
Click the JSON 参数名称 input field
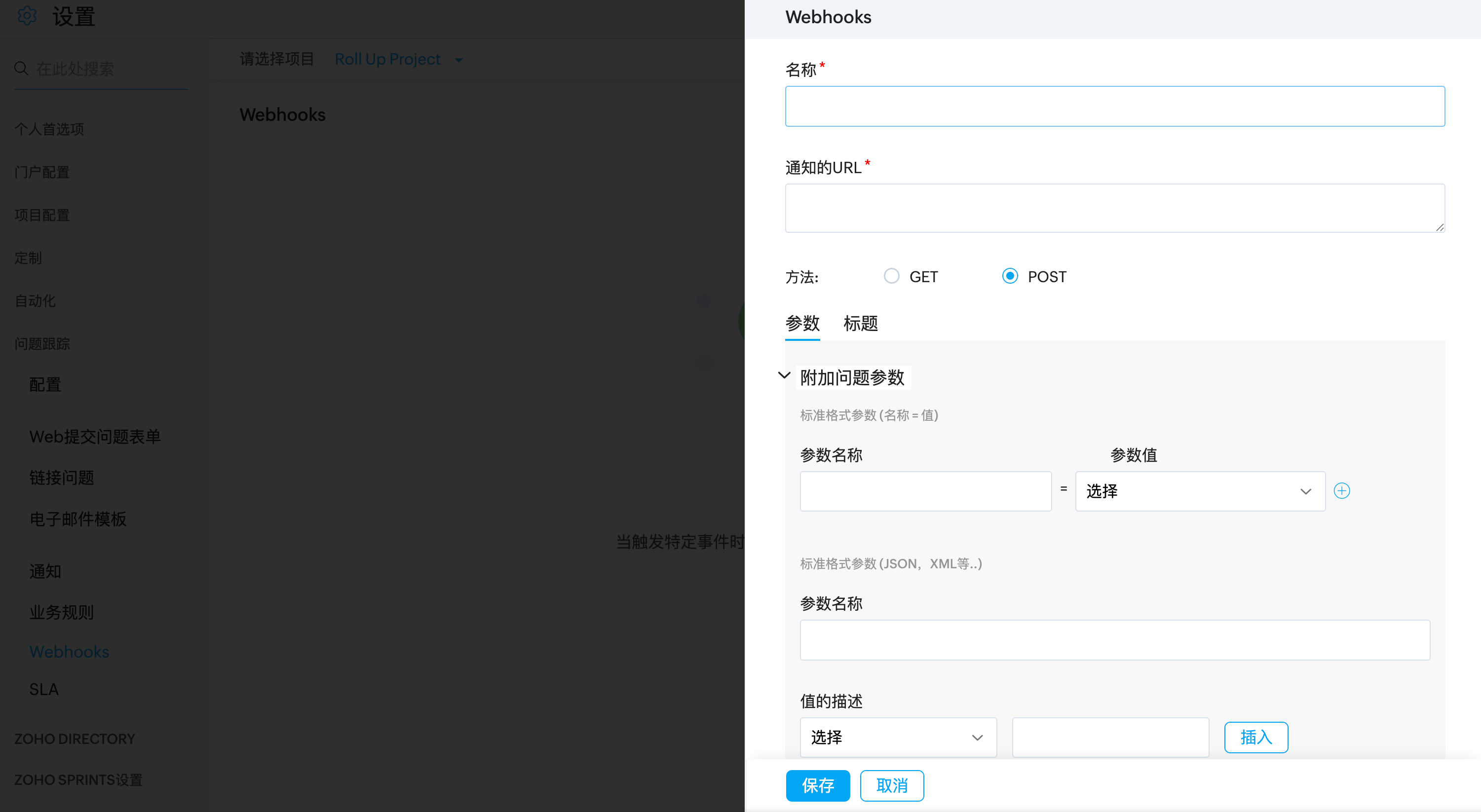pos(1114,640)
